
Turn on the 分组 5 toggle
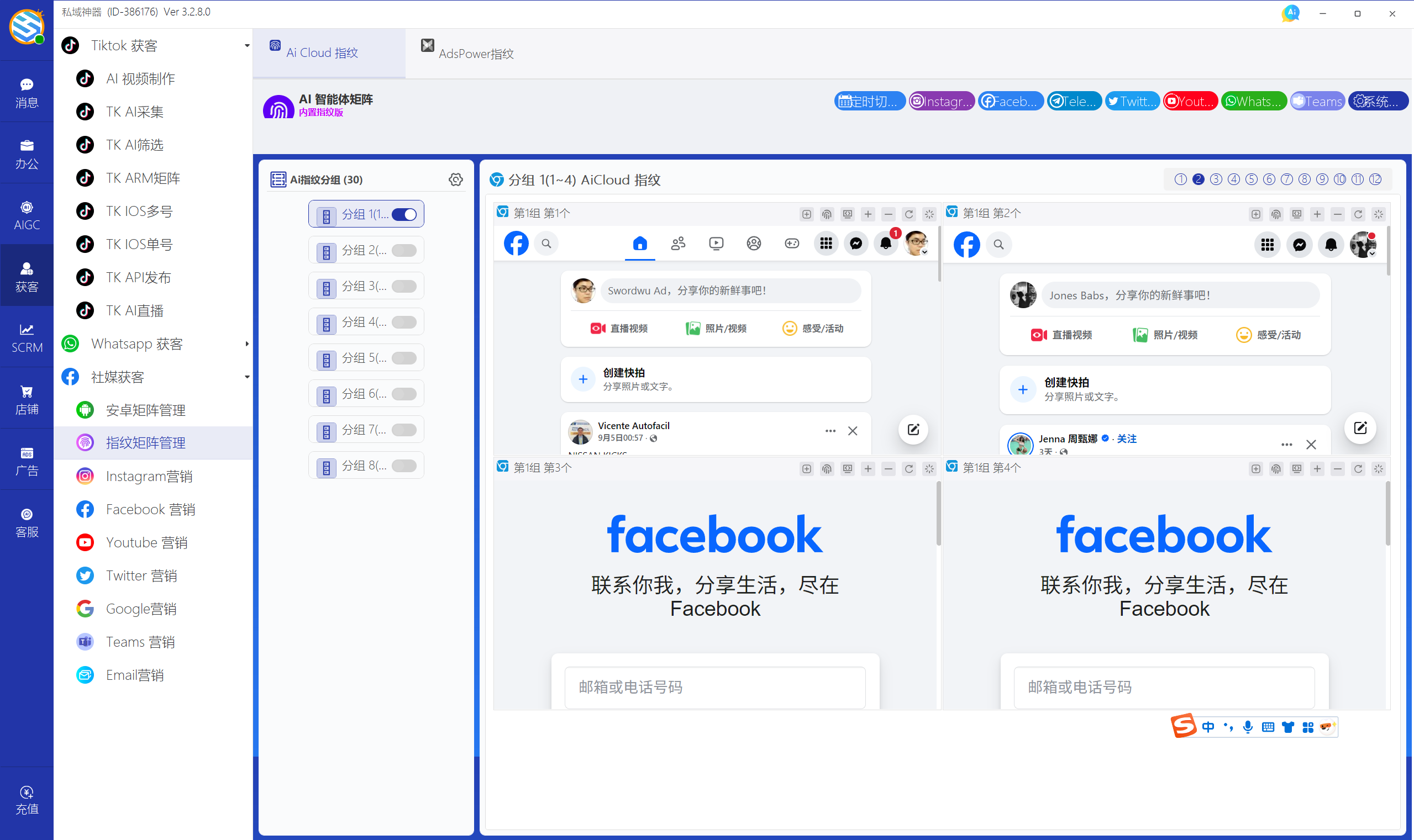coord(404,358)
